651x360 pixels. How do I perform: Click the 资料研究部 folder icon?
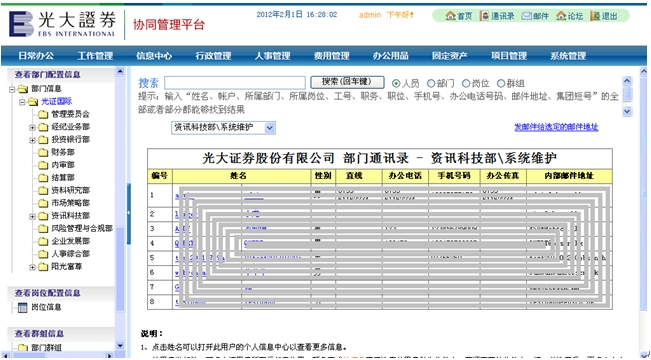coord(43,191)
